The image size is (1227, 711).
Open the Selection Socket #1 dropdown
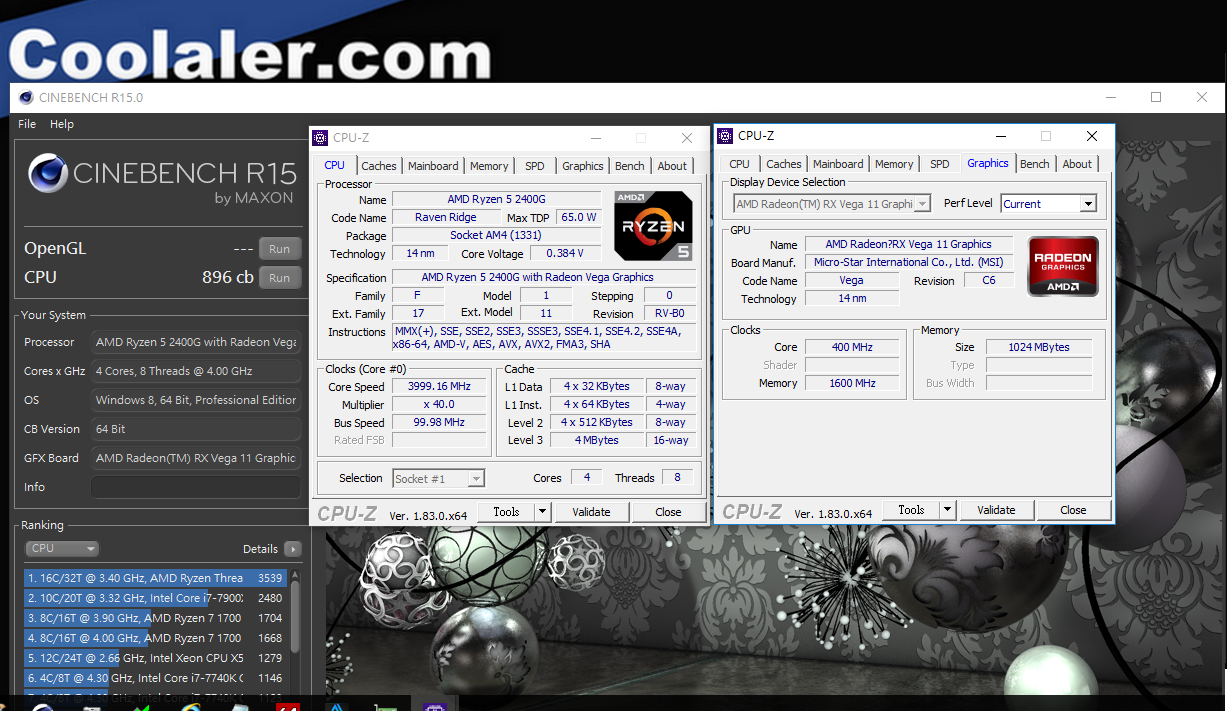[439, 478]
